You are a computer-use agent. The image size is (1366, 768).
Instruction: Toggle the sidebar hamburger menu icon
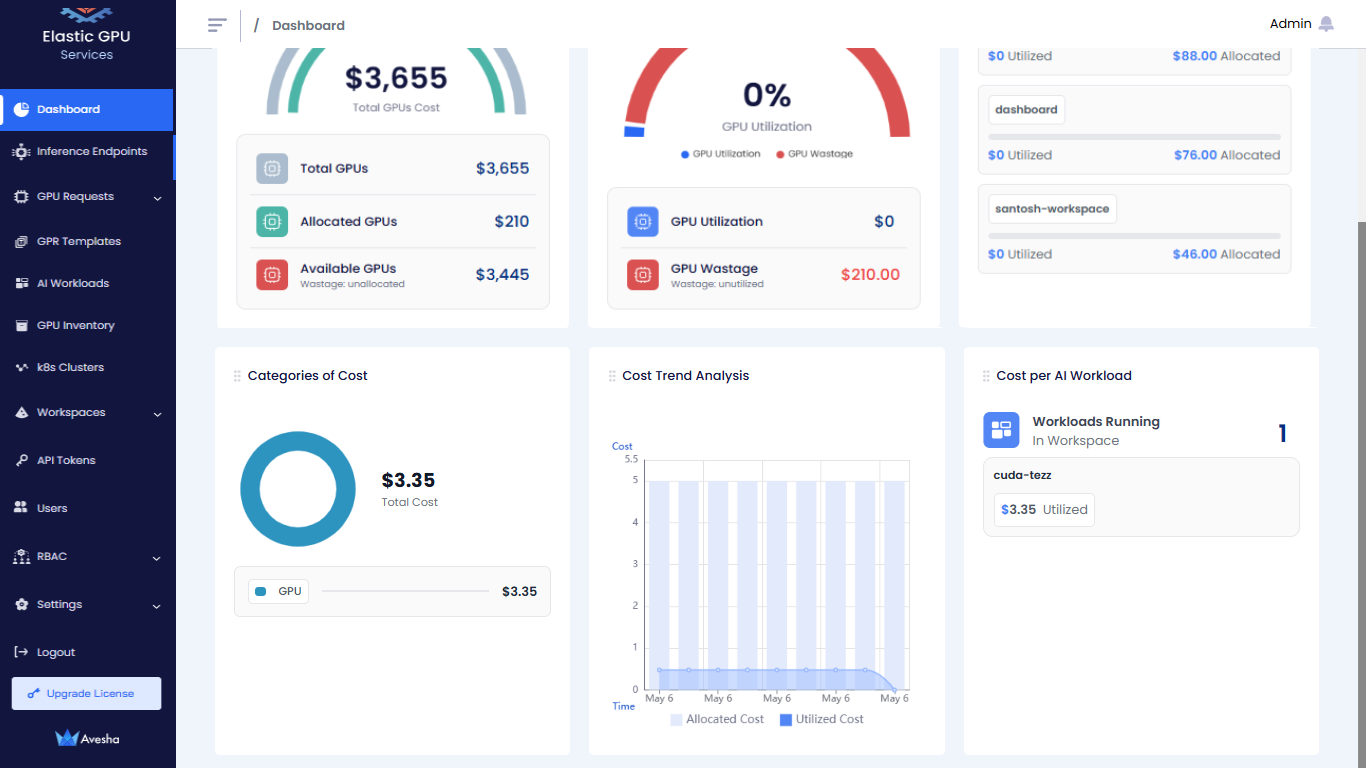tap(217, 25)
